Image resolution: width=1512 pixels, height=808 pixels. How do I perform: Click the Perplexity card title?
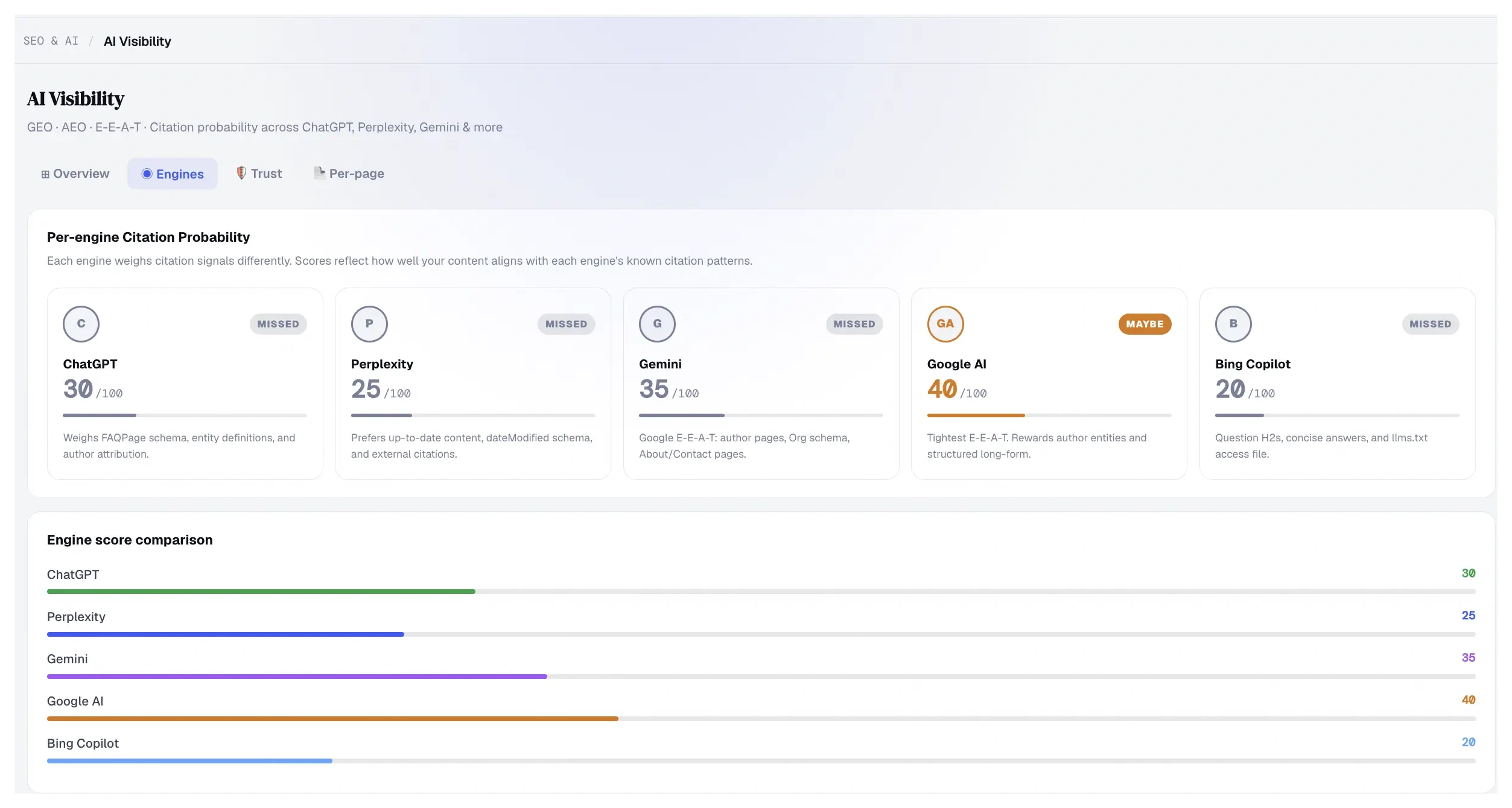382,364
